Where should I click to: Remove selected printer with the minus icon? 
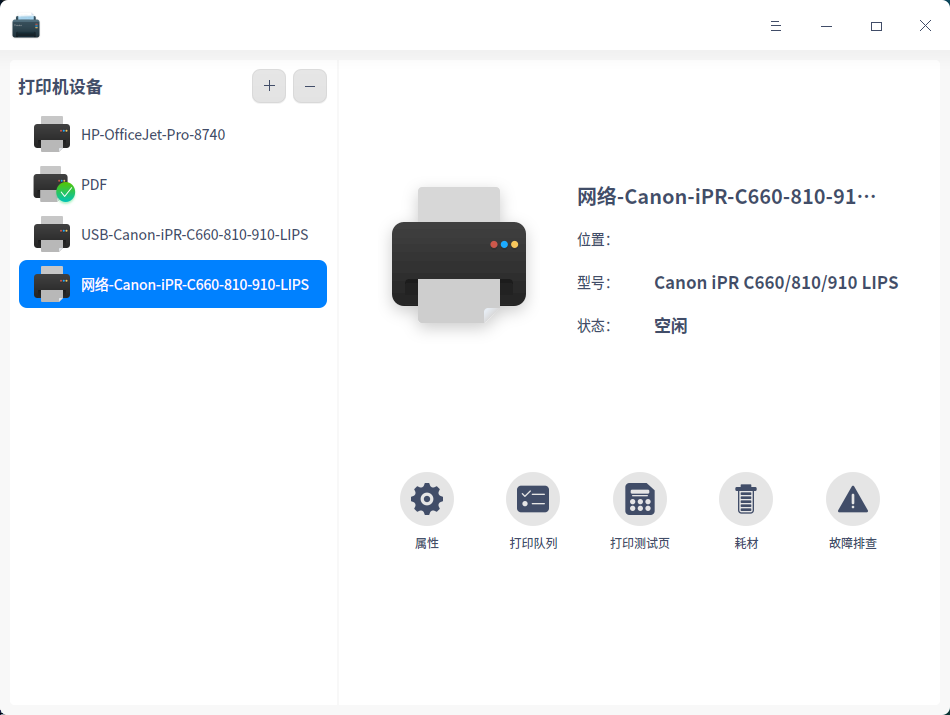pyautogui.click(x=309, y=86)
